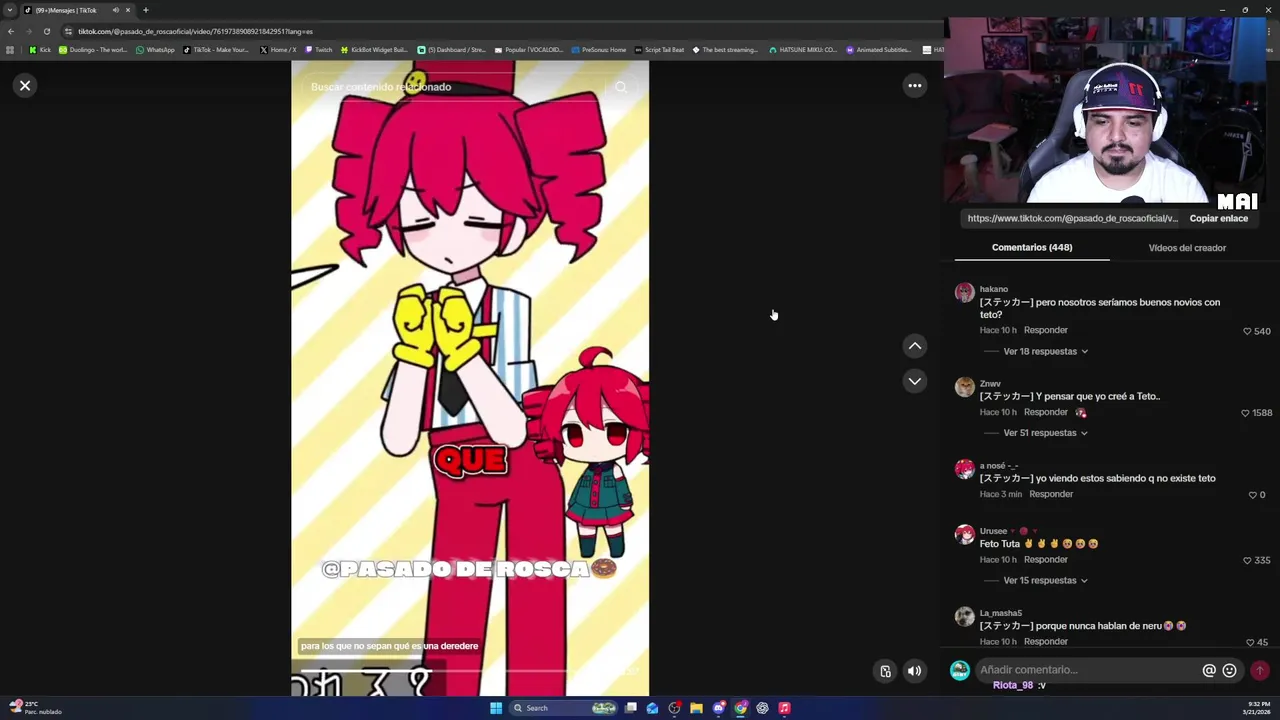Image resolution: width=1280 pixels, height=720 pixels.
Task: Open the music app on taskbar
Action: pos(784,708)
